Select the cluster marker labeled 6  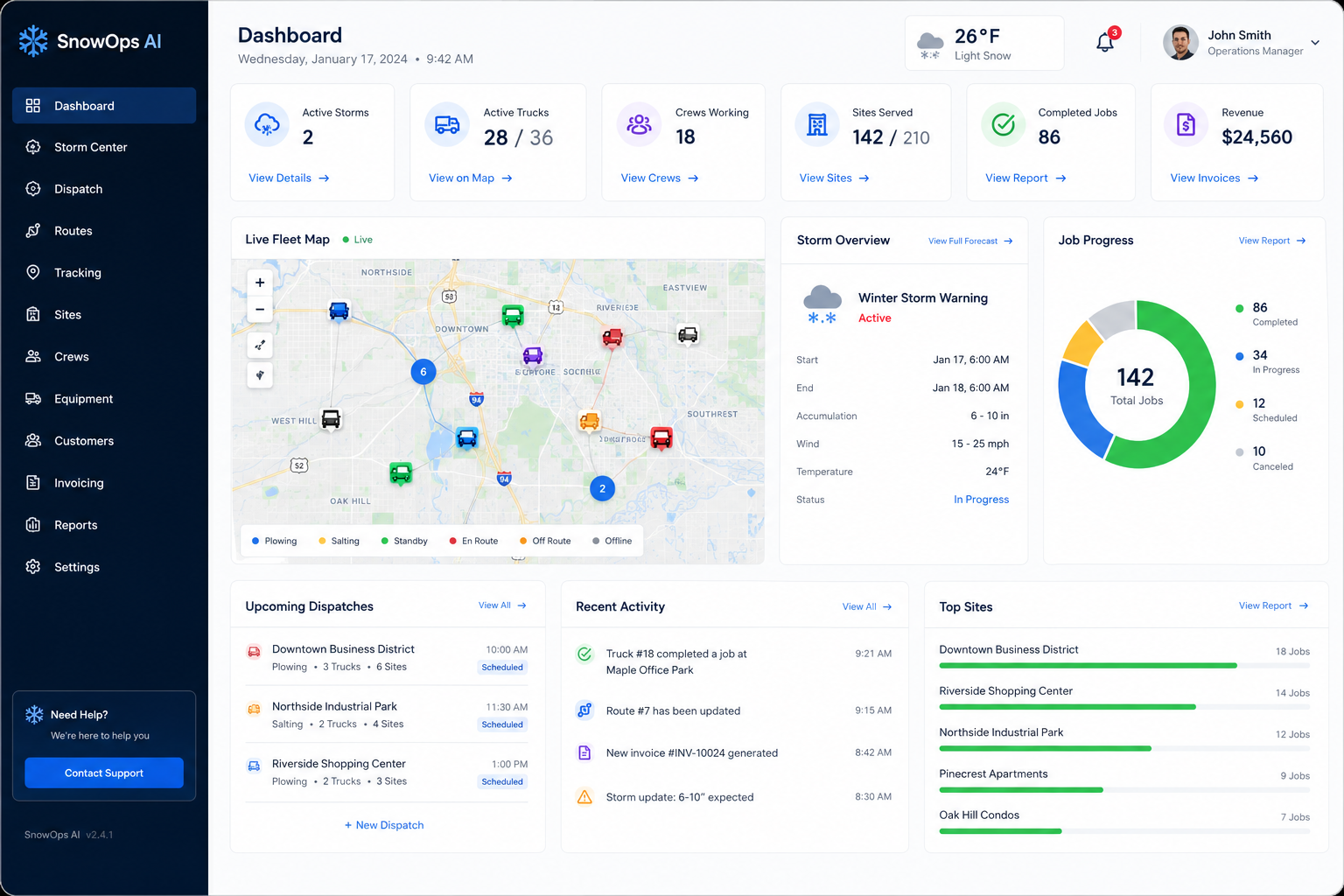pos(423,372)
